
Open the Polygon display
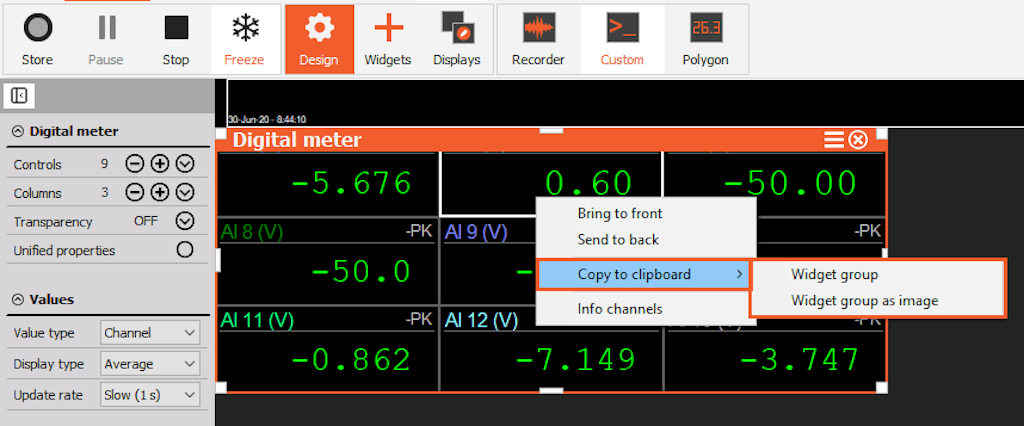pyautogui.click(x=705, y=39)
